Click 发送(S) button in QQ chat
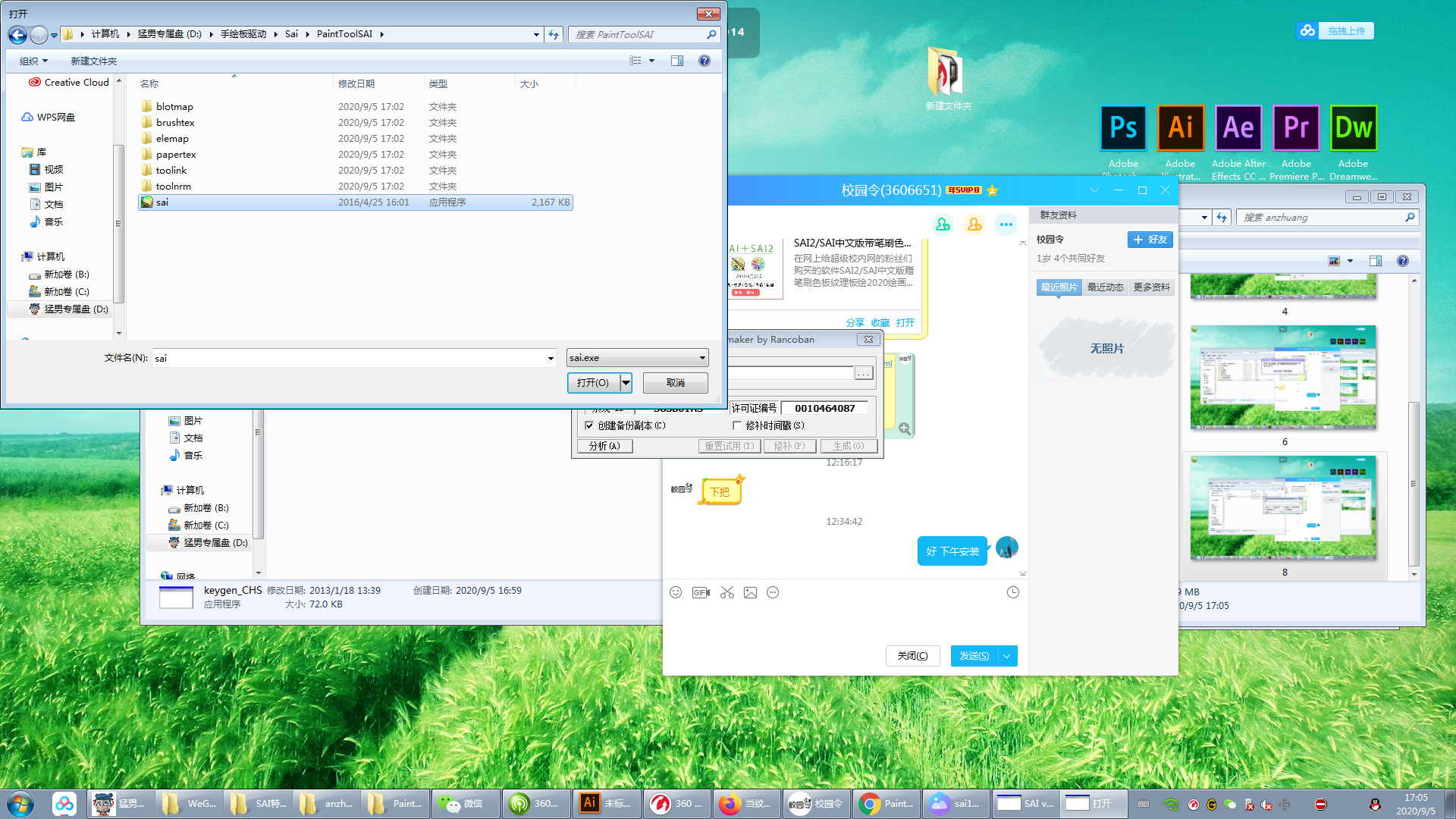1456x819 pixels. point(974,656)
